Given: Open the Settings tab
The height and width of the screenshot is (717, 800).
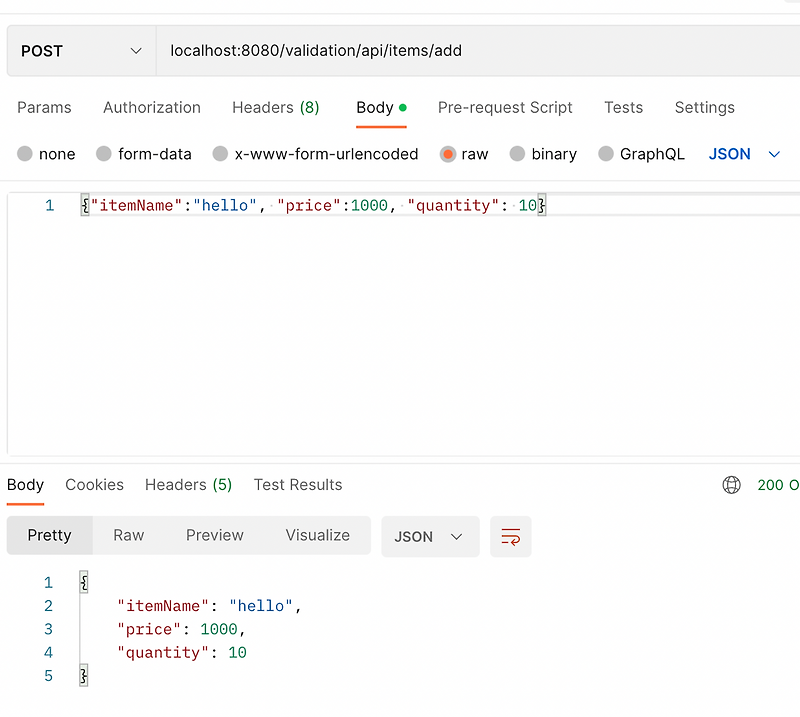Looking at the screenshot, I should click(705, 108).
